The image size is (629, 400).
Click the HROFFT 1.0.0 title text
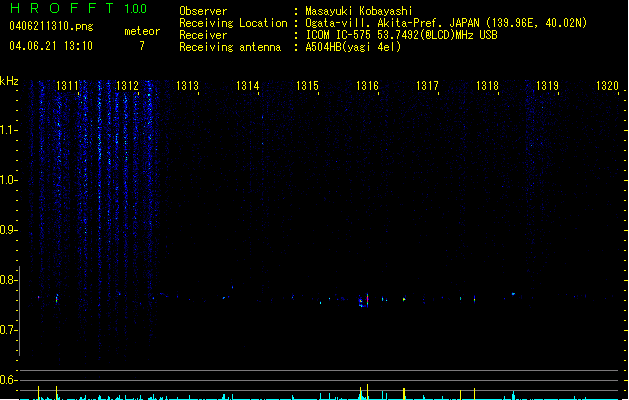[78, 8]
